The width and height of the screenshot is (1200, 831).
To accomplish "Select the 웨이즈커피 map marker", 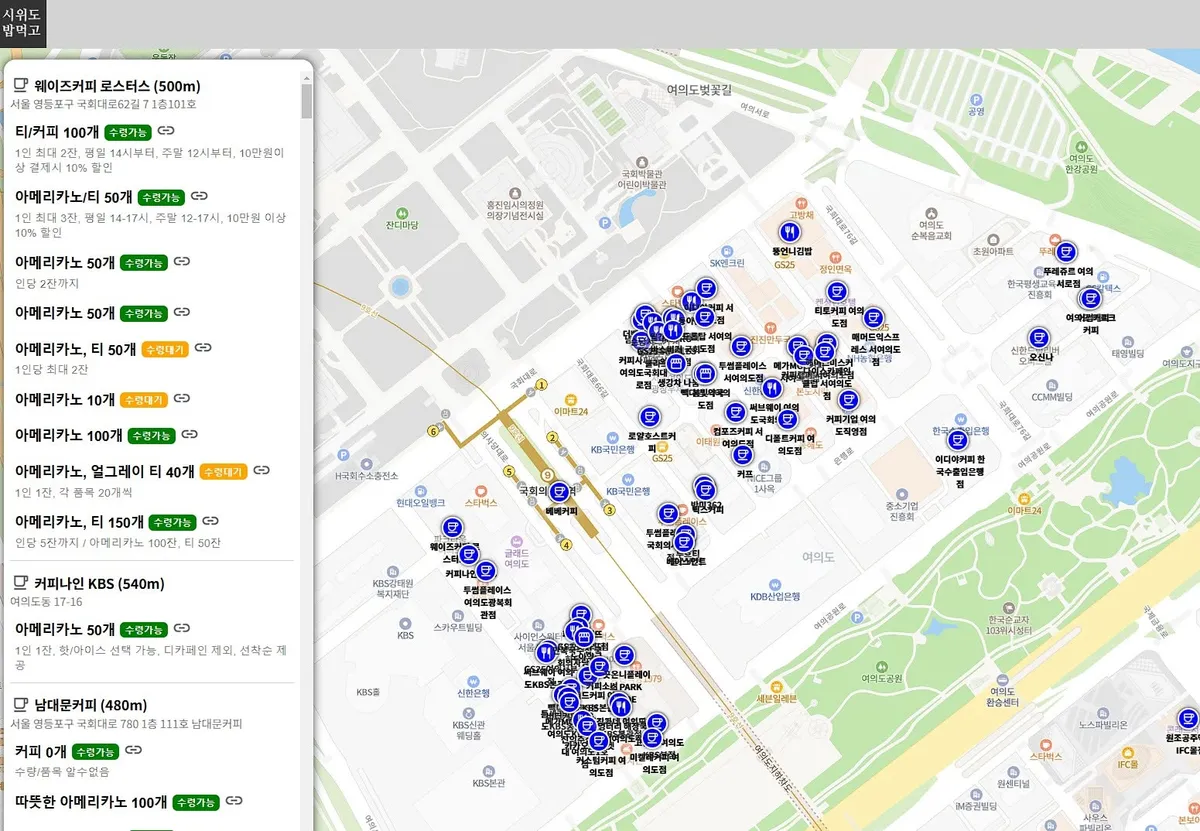I will coord(452,527).
